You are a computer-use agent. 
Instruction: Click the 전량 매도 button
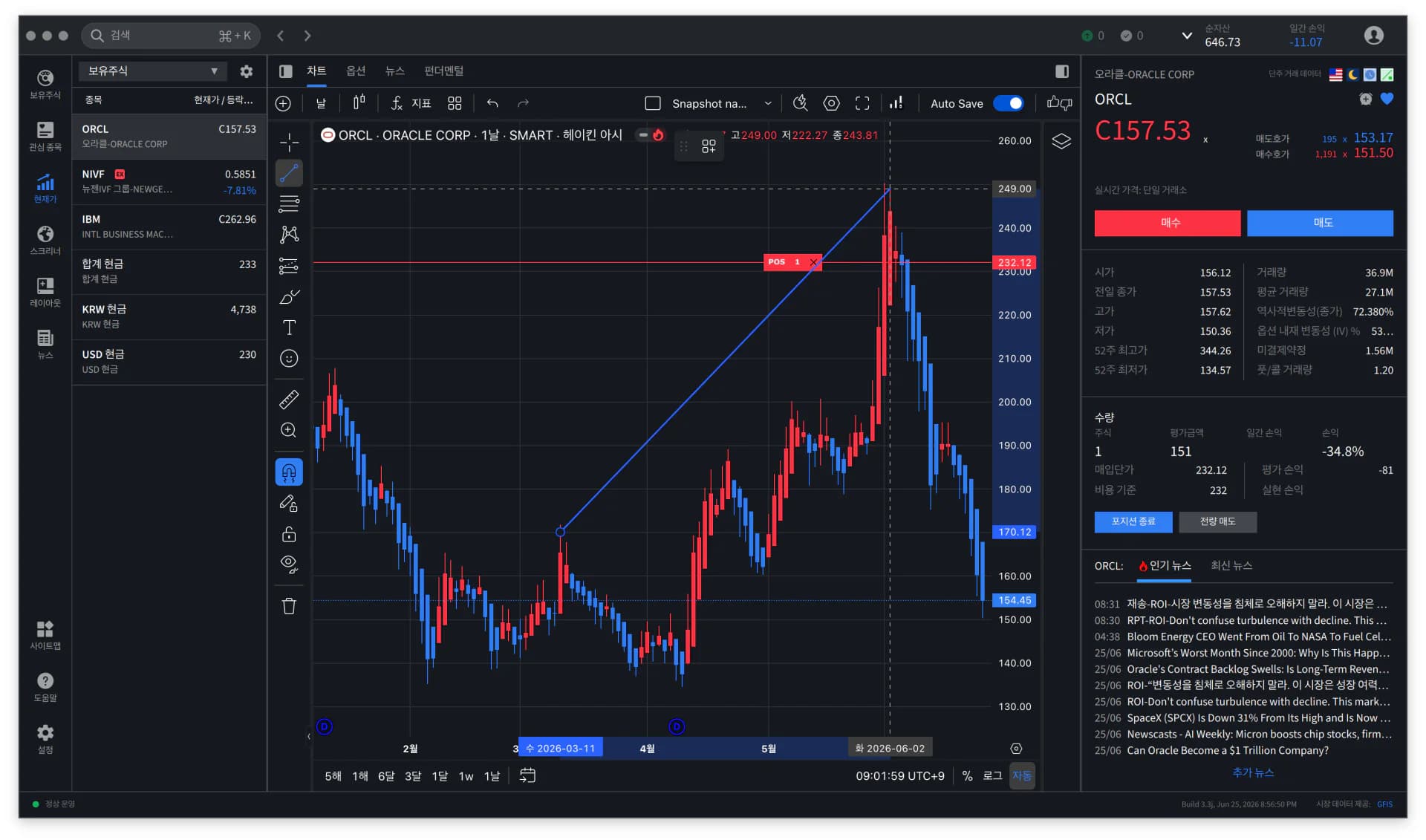click(x=1218, y=522)
